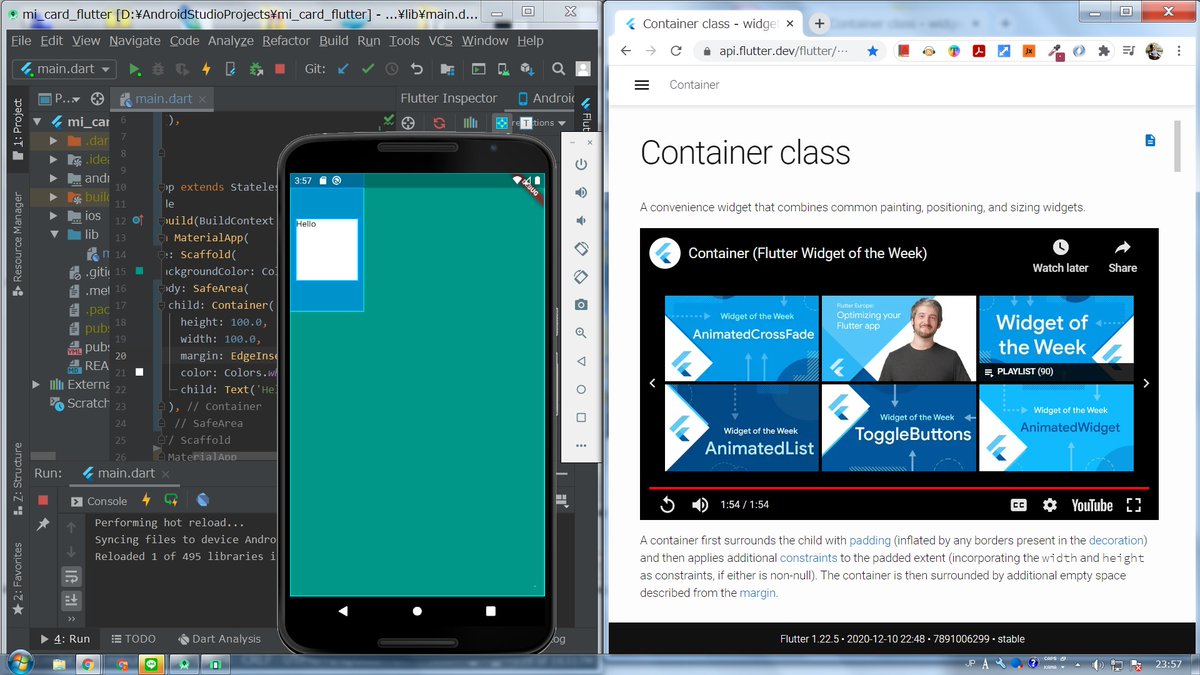This screenshot has height=675, width=1200.
Task: Take an emulator screenshot with camera icon
Action: point(581,304)
